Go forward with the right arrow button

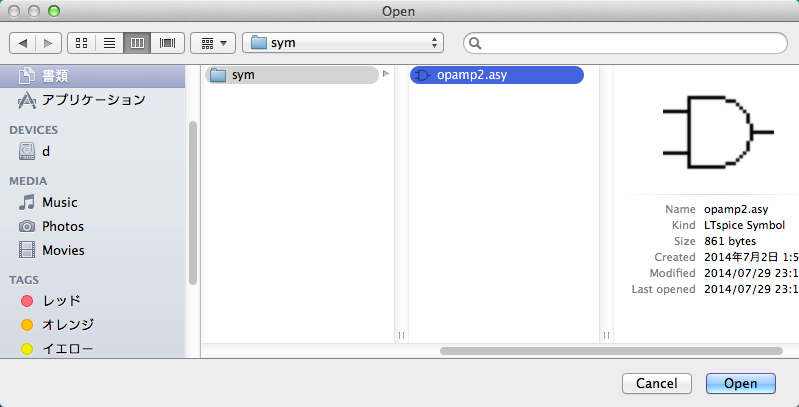click(48, 43)
